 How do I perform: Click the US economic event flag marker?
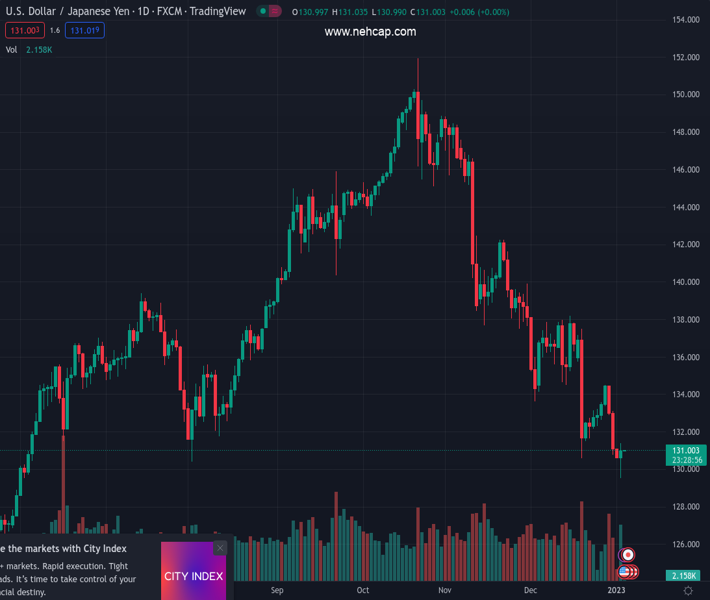tap(624, 572)
